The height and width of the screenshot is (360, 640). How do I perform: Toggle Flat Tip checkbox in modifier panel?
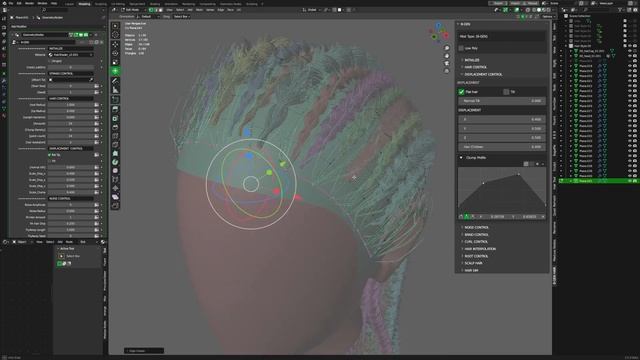[x=49, y=155]
